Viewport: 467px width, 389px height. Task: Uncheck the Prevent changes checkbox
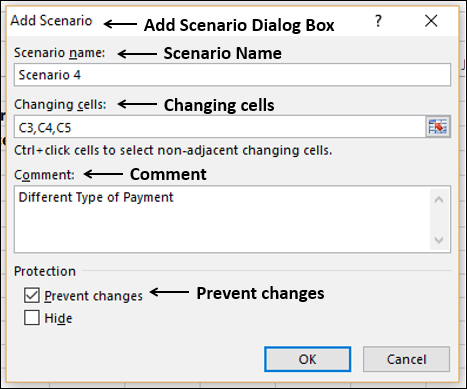point(32,295)
